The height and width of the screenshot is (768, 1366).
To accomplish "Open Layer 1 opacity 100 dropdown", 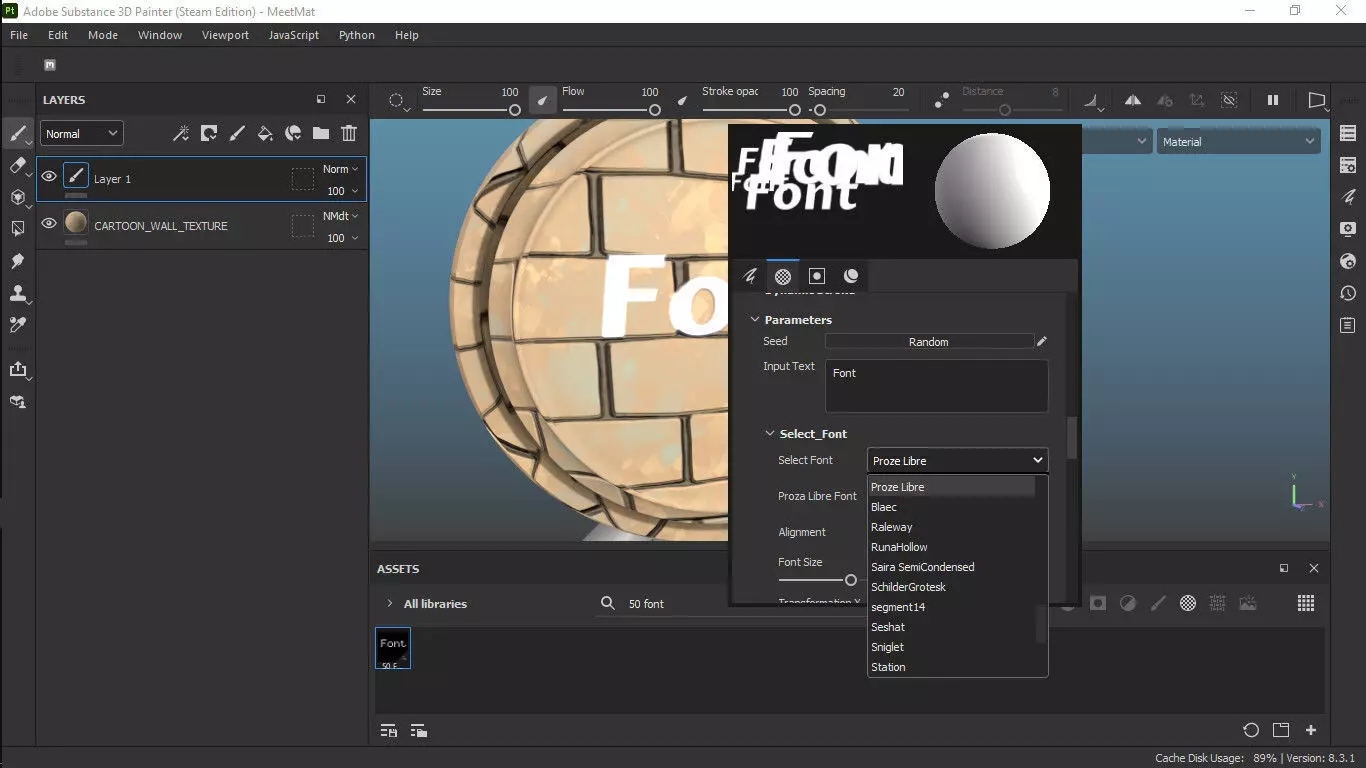I will pyautogui.click(x=342, y=191).
